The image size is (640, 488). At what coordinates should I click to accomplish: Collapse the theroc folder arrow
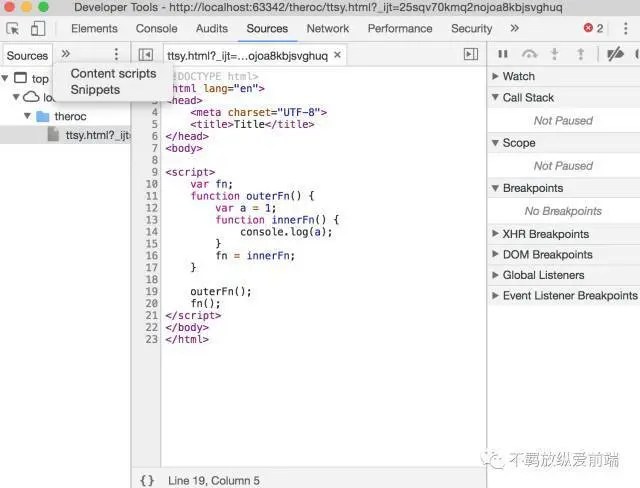[x=27, y=116]
